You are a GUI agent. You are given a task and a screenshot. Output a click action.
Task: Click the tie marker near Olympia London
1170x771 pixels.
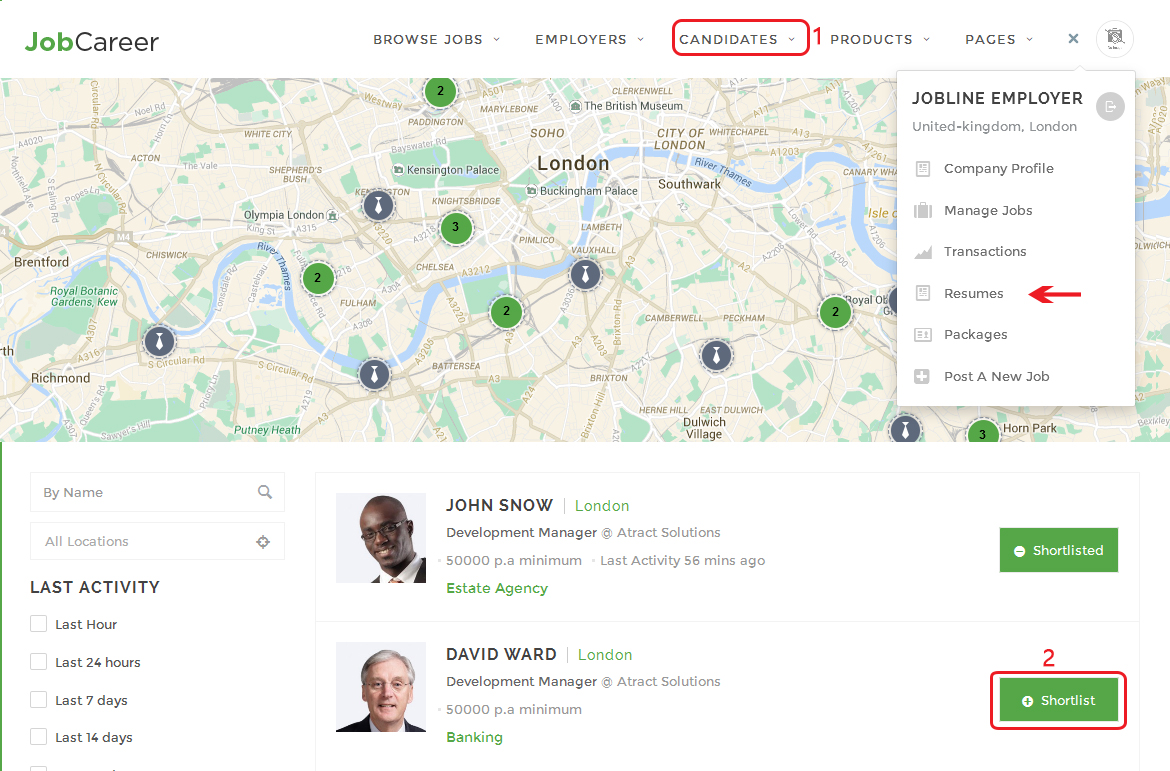click(377, 206)
